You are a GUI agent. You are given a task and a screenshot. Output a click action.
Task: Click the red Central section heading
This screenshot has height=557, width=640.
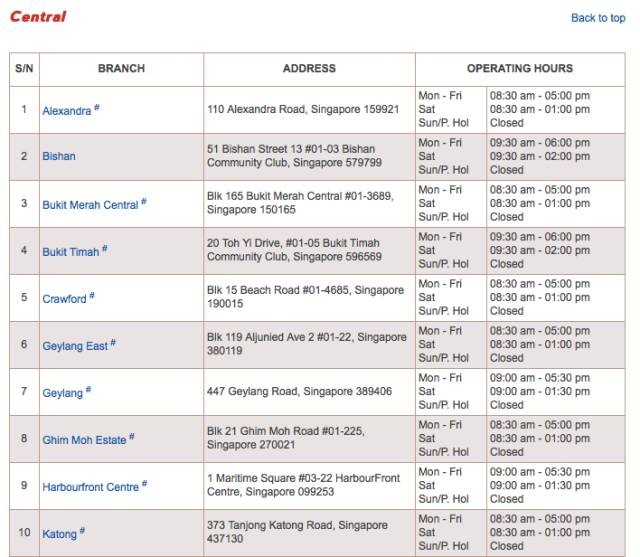click(x=38, y=17)
